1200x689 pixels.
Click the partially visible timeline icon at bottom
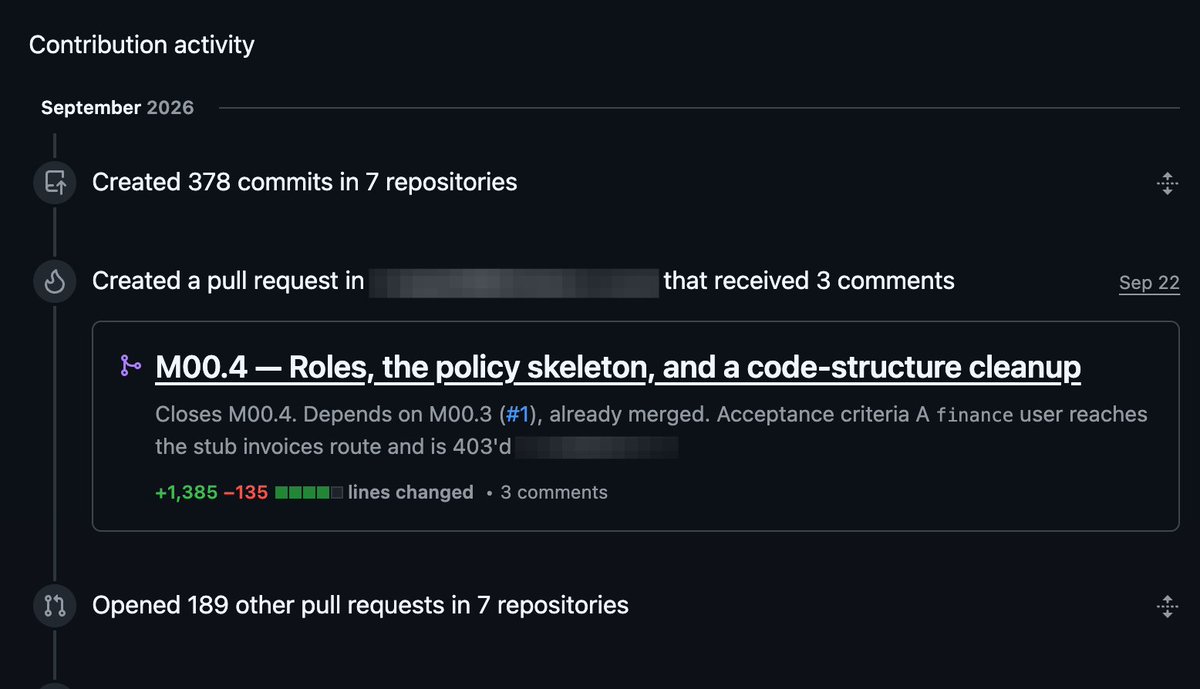(54, 686)
